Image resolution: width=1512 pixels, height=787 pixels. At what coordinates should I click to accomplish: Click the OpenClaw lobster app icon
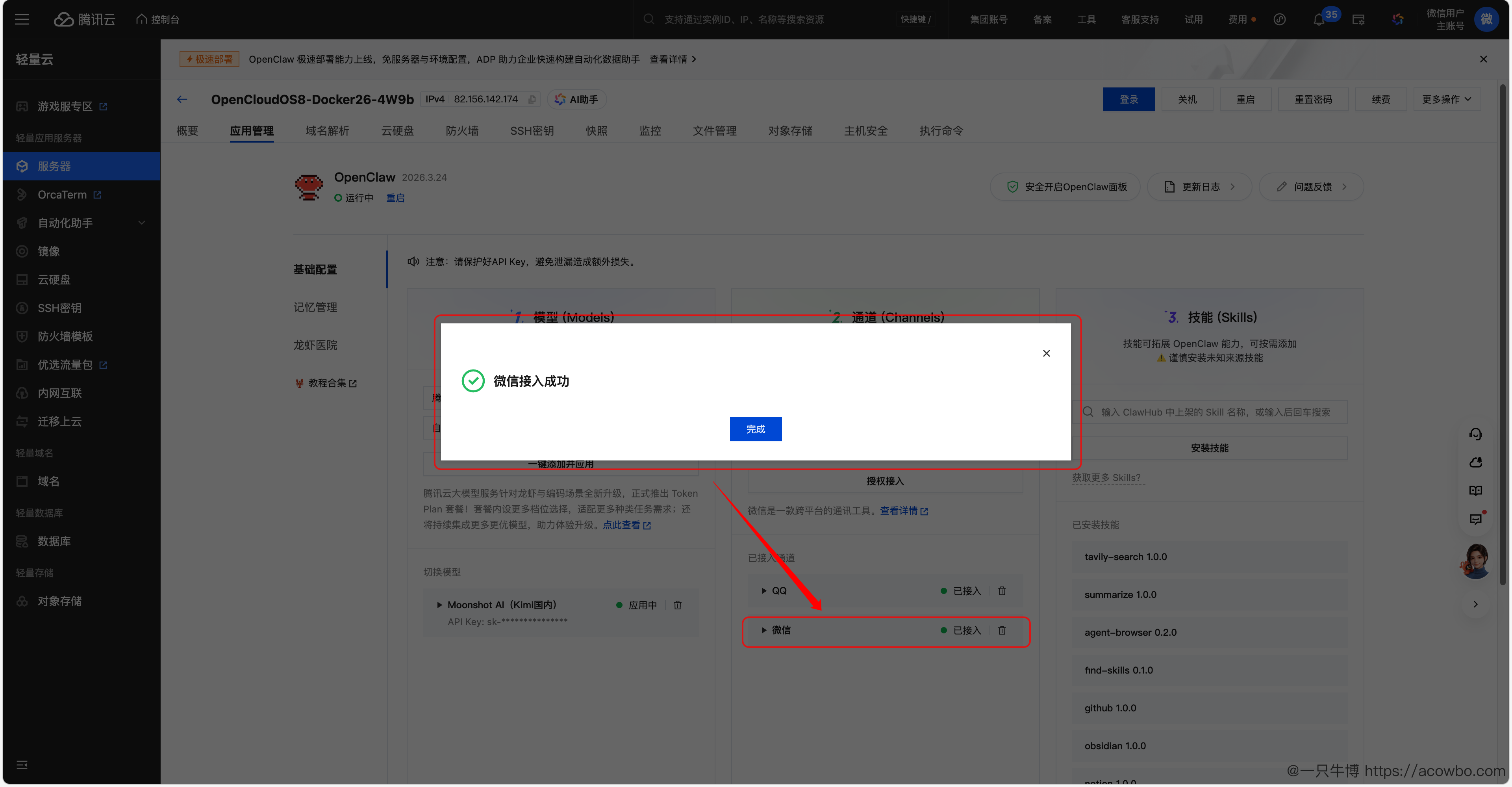(309, 187)
